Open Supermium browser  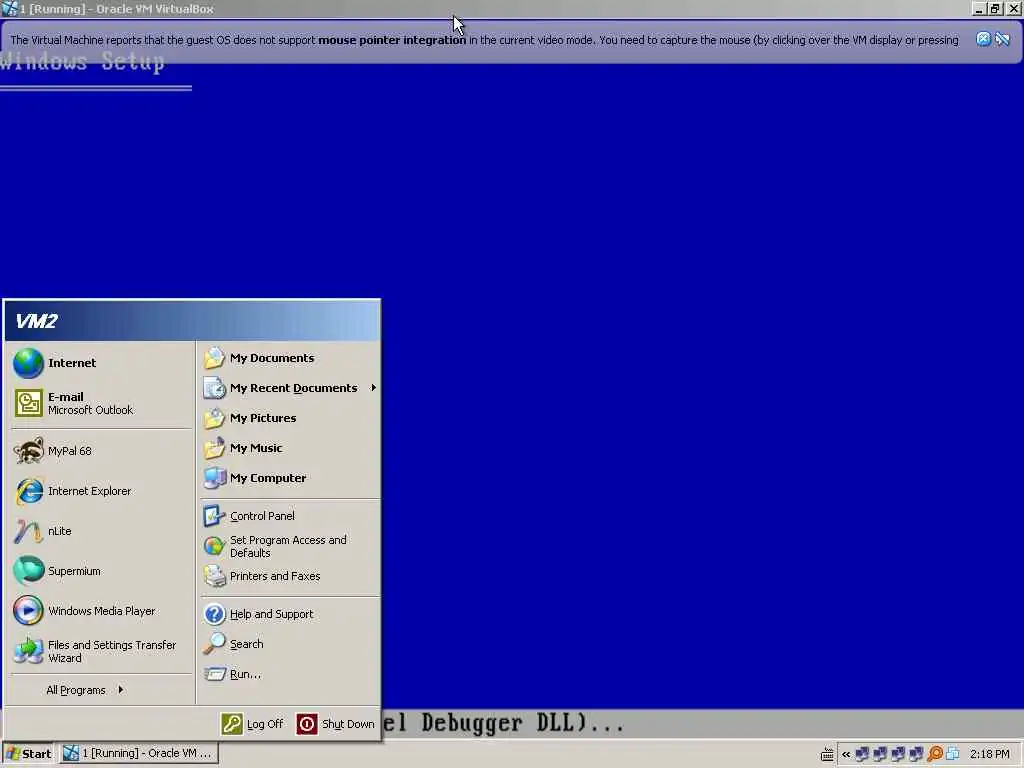tap(100, 571)
